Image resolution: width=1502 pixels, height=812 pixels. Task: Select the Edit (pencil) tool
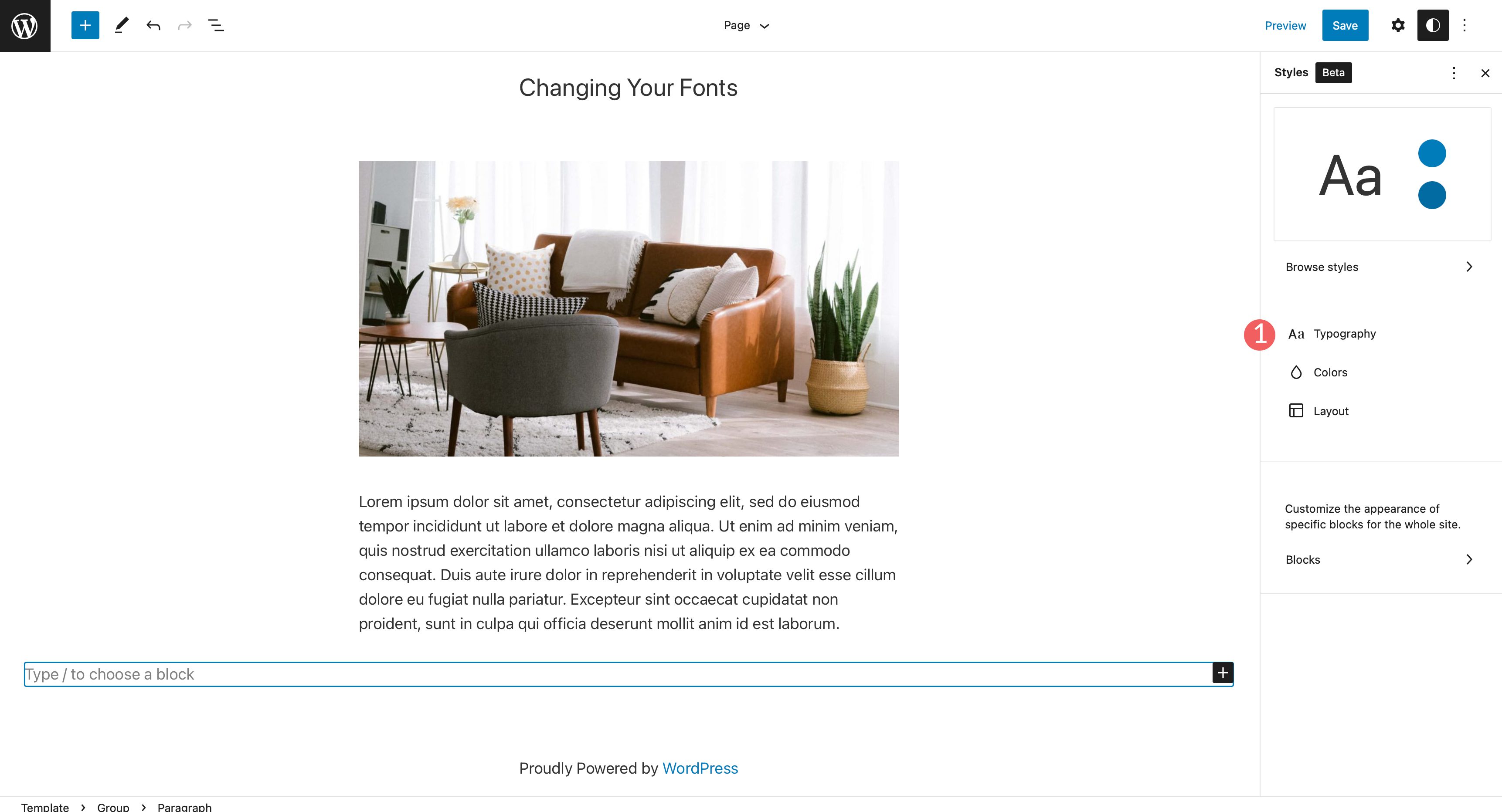pyautogui.click(x=120, y=25)
